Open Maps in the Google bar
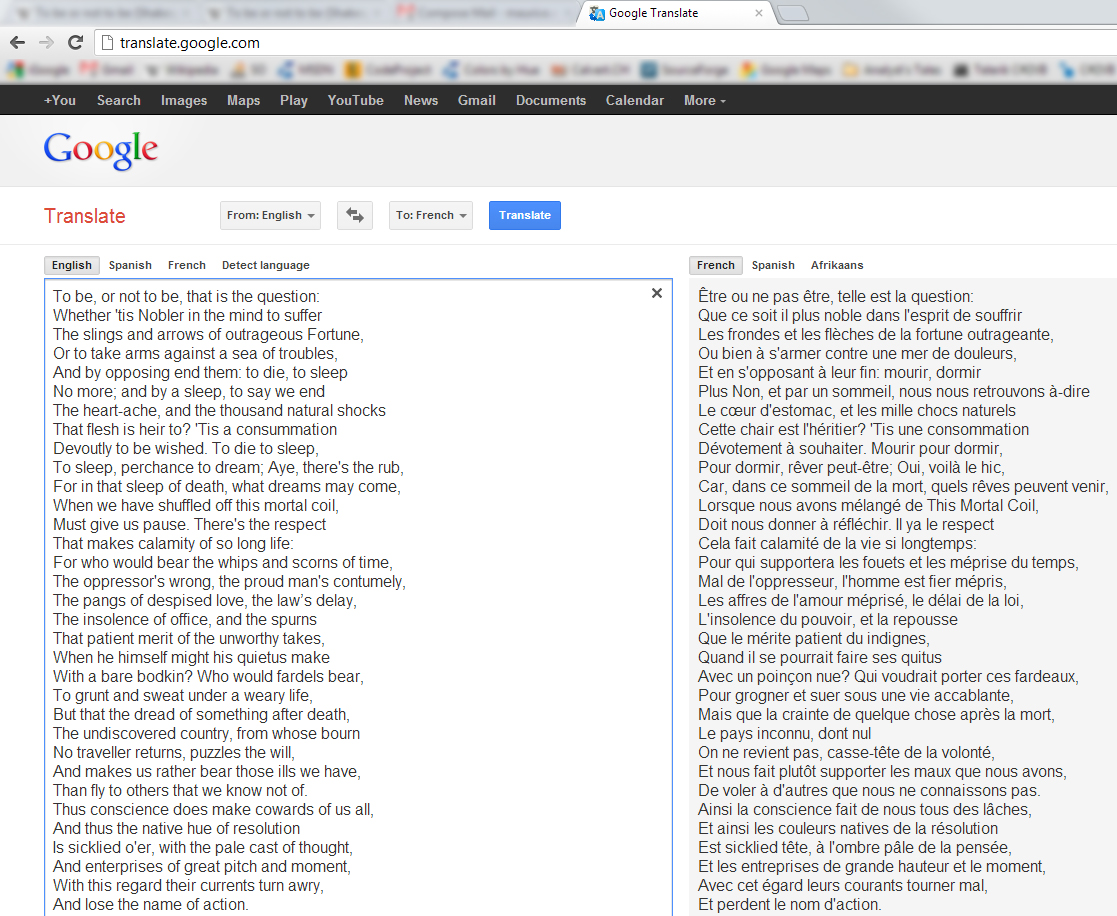 click(244, 100)
